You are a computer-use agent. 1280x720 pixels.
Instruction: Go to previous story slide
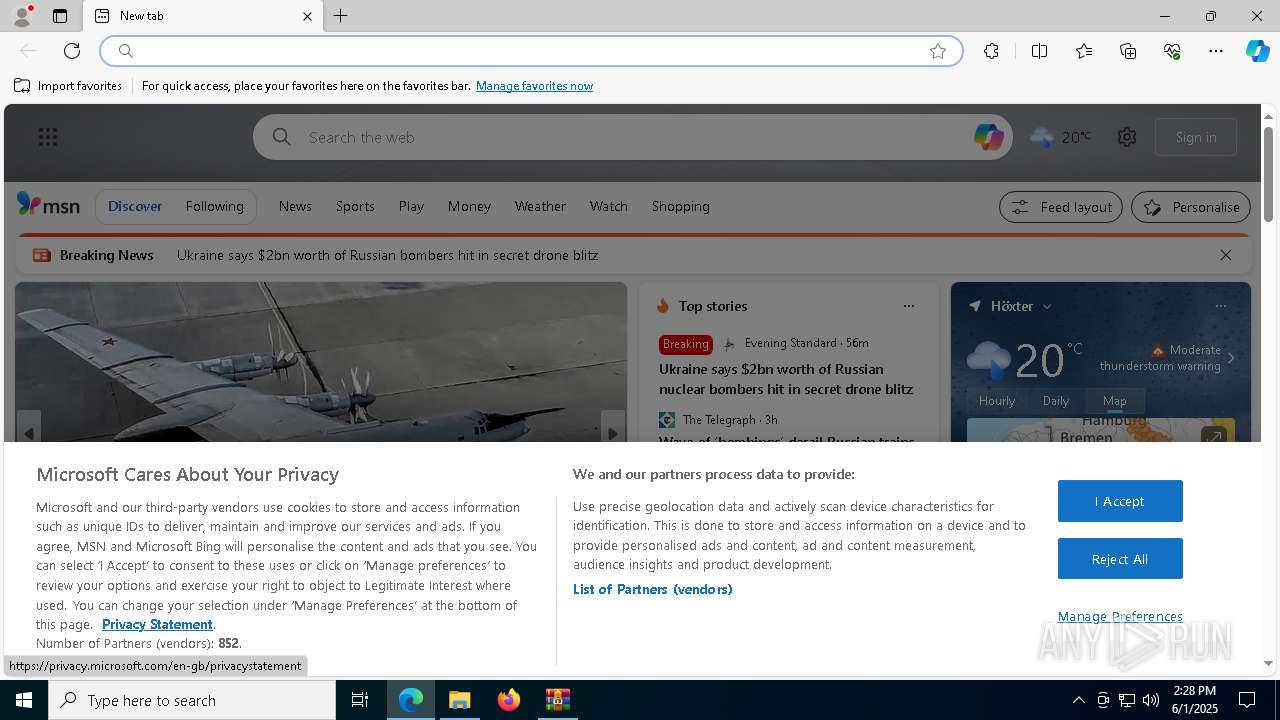[x=29, y=432]
